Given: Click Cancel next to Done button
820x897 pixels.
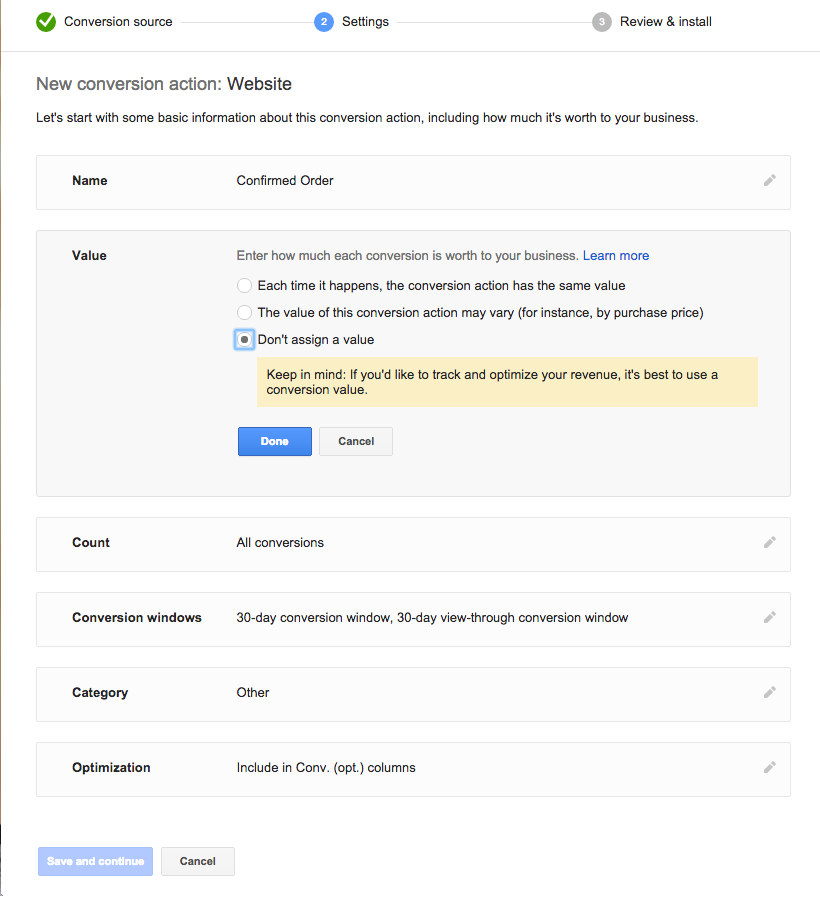Looking at the screenshot, I should coord(356,441).
